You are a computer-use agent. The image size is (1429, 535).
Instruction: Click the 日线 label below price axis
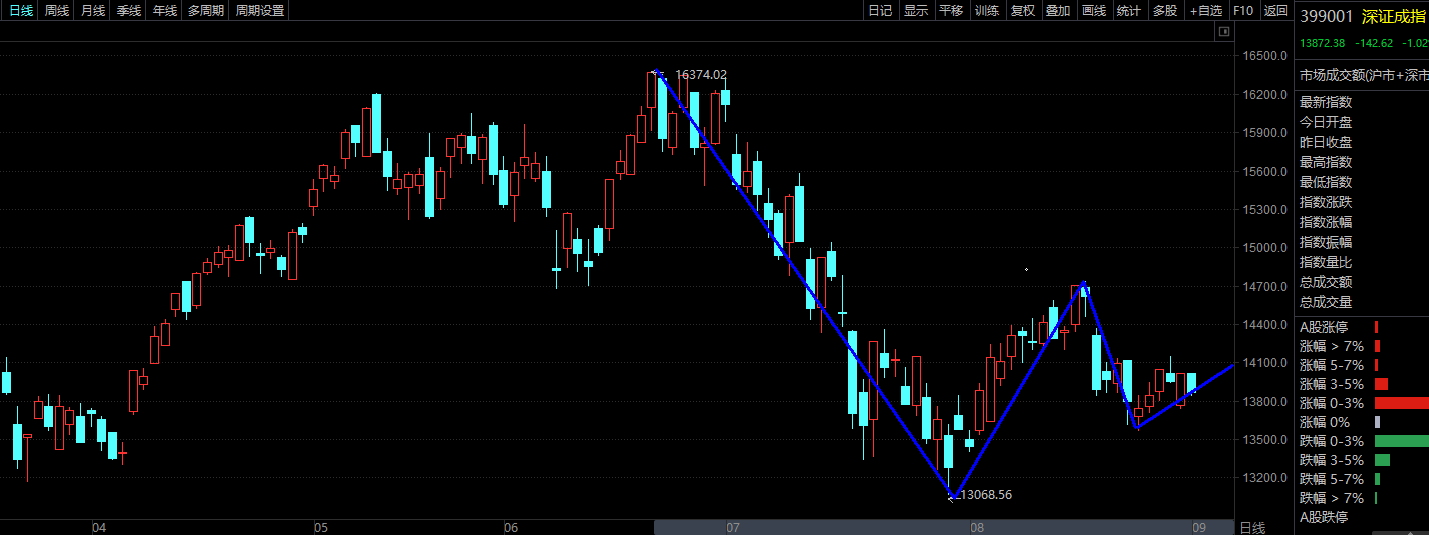[1252, 527]
